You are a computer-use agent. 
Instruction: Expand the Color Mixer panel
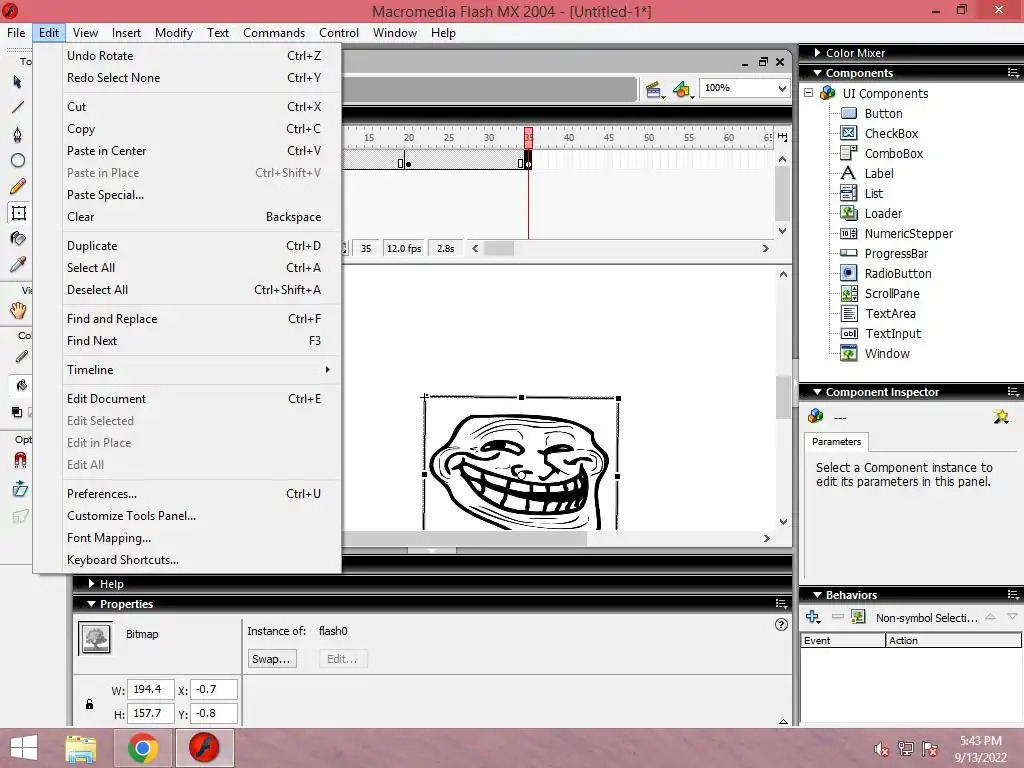(x=817, y=52)
